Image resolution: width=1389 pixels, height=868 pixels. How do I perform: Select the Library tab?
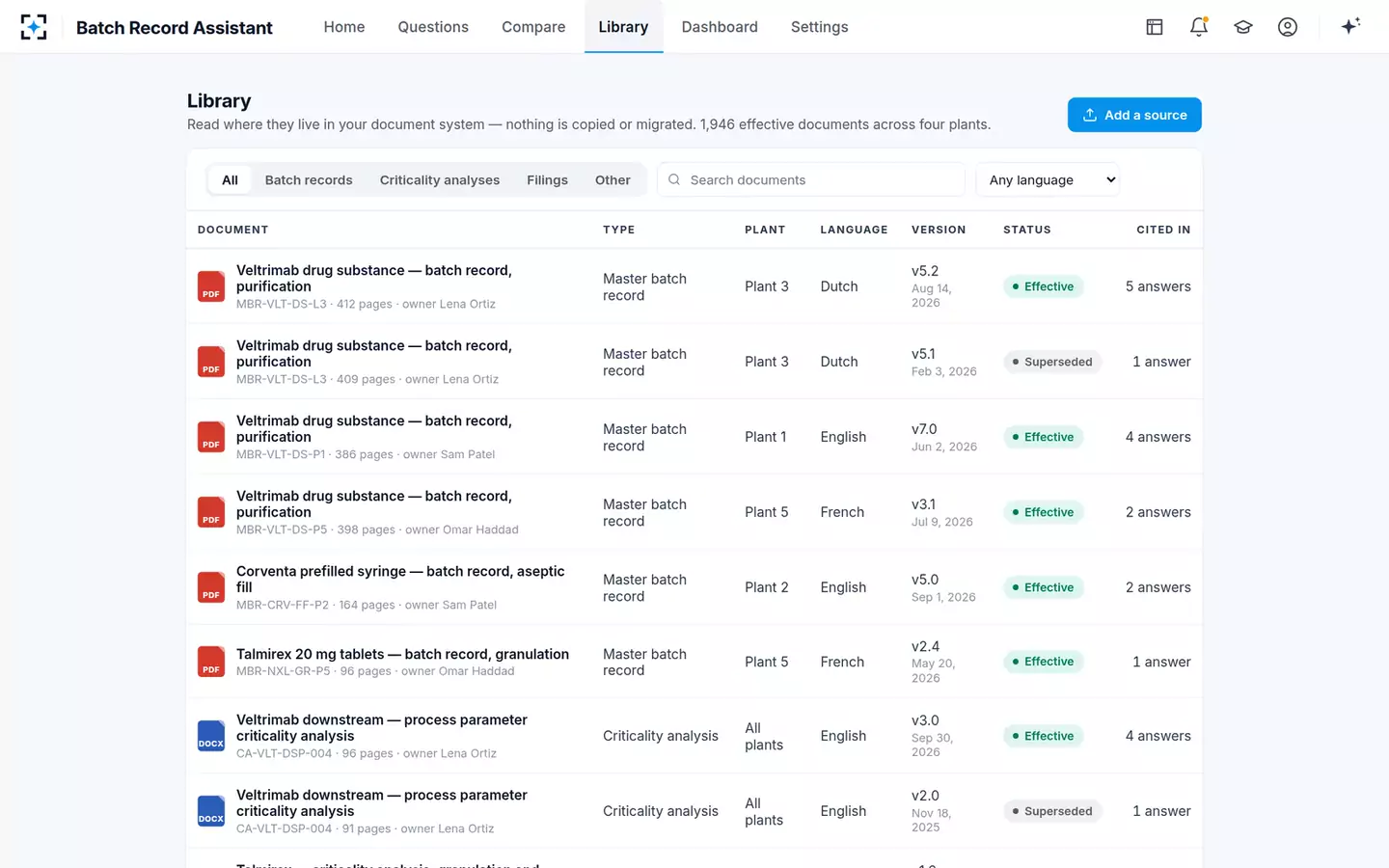click(x=623, y=27)
